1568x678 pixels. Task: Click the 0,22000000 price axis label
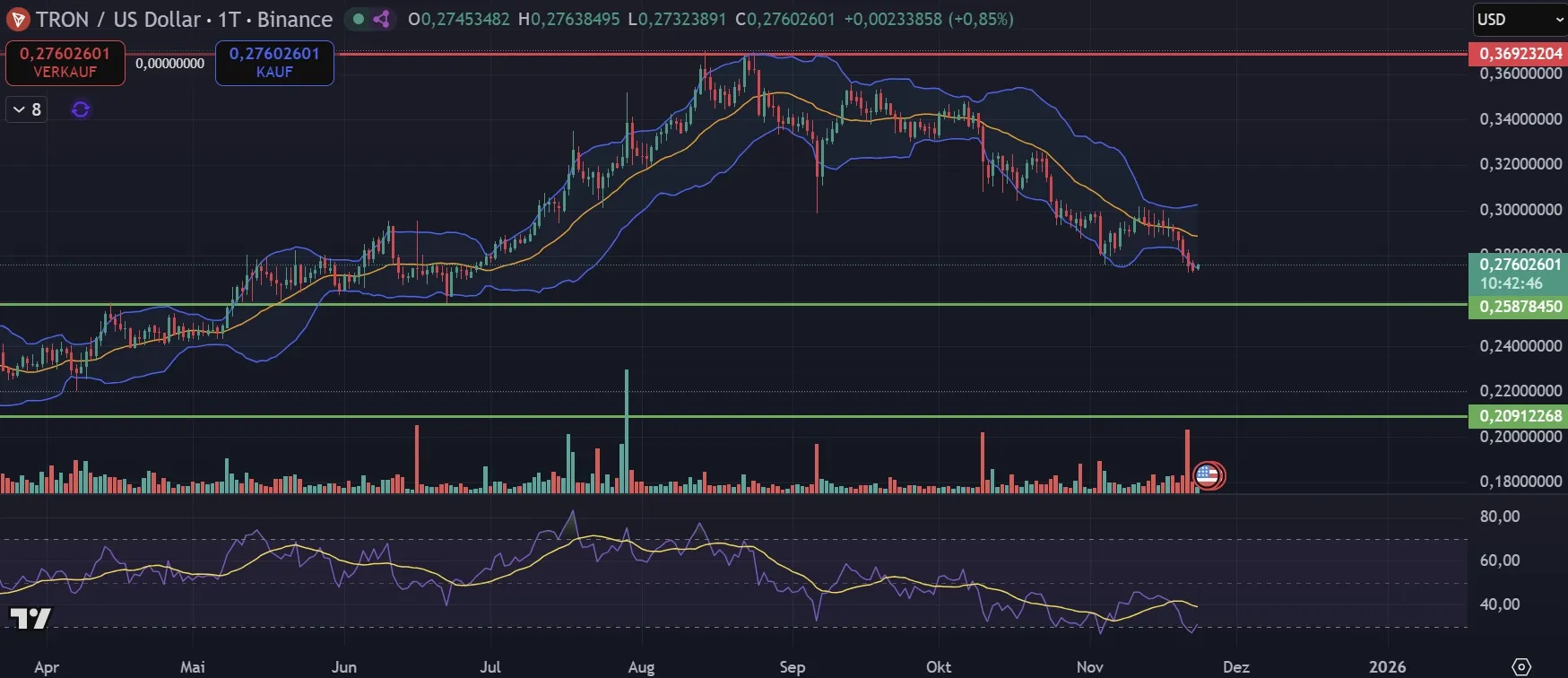tap(1520, 391)
